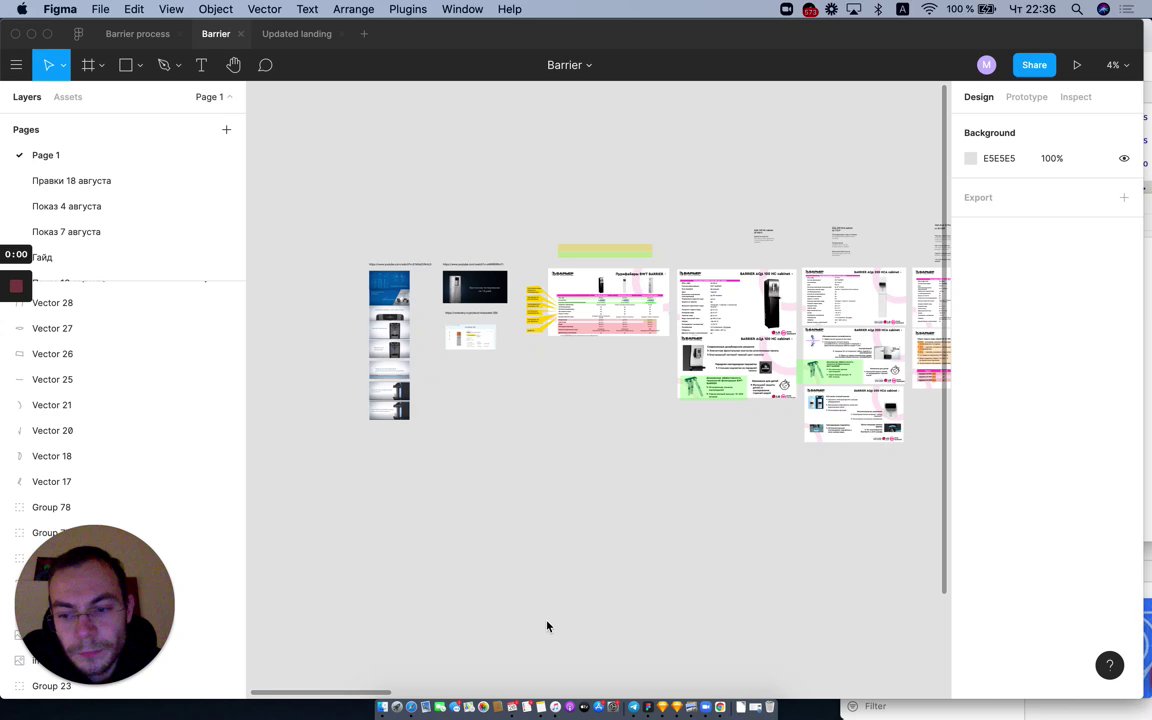This screenshot has width=1152, height=720.
Task: Open Siri from the menu bar
Action: 1103,9
